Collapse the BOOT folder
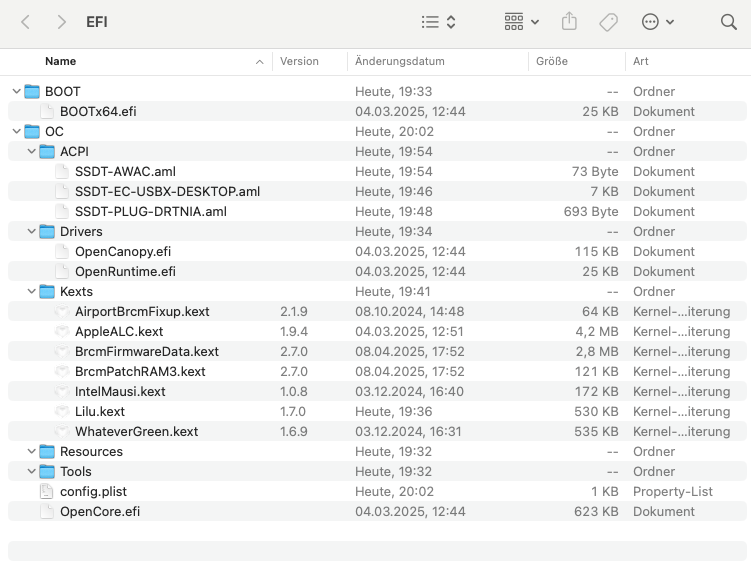 coord(16,91)
